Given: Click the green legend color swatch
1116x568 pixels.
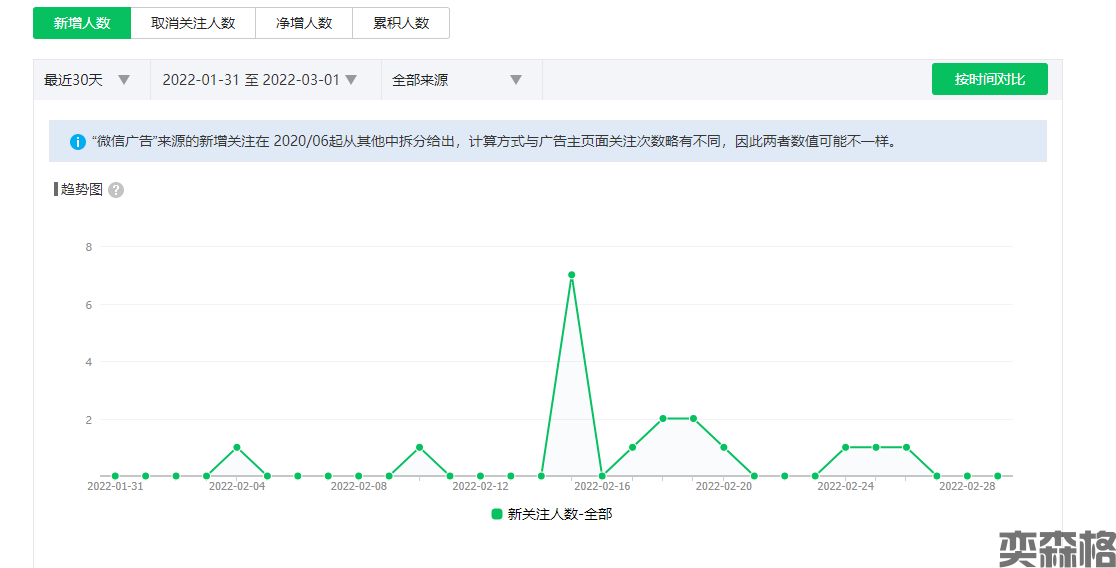Looking at the screenshot, I should 496,514.
